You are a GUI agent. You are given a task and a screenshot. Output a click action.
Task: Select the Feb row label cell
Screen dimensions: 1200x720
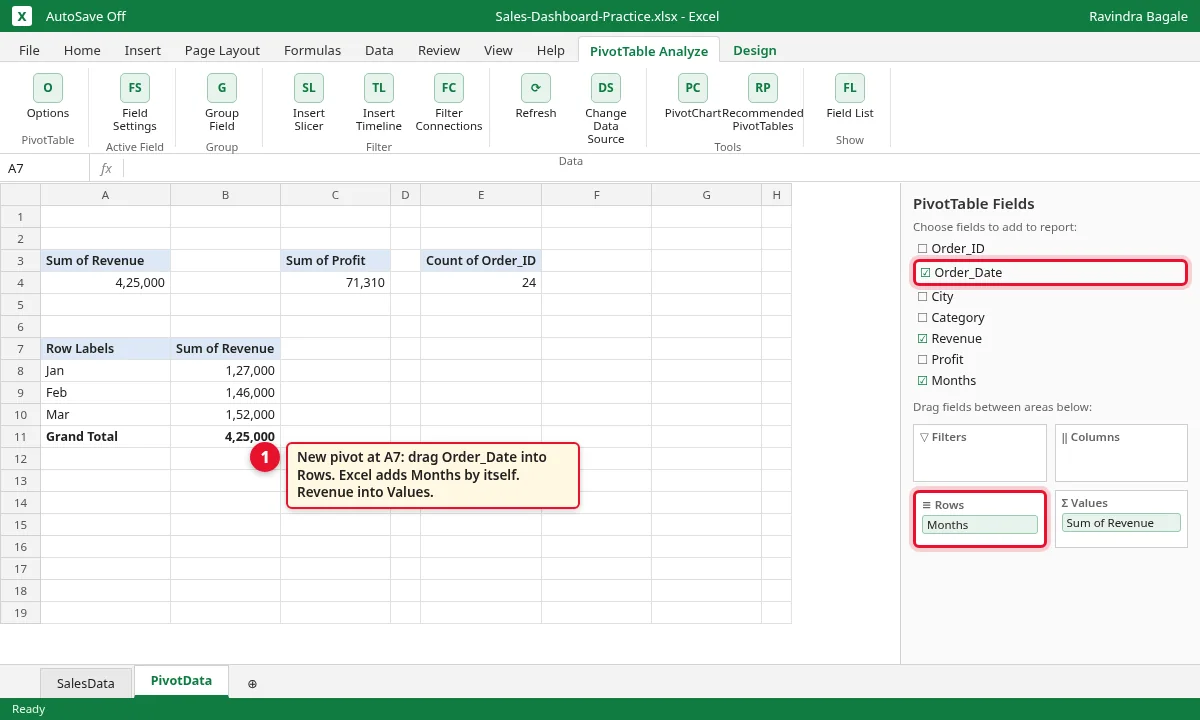point(106,392)
